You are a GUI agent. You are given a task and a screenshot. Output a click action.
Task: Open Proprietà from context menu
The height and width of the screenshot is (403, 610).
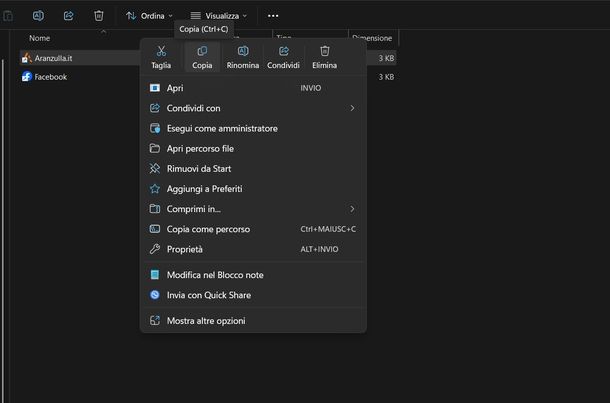pos(253,249)
